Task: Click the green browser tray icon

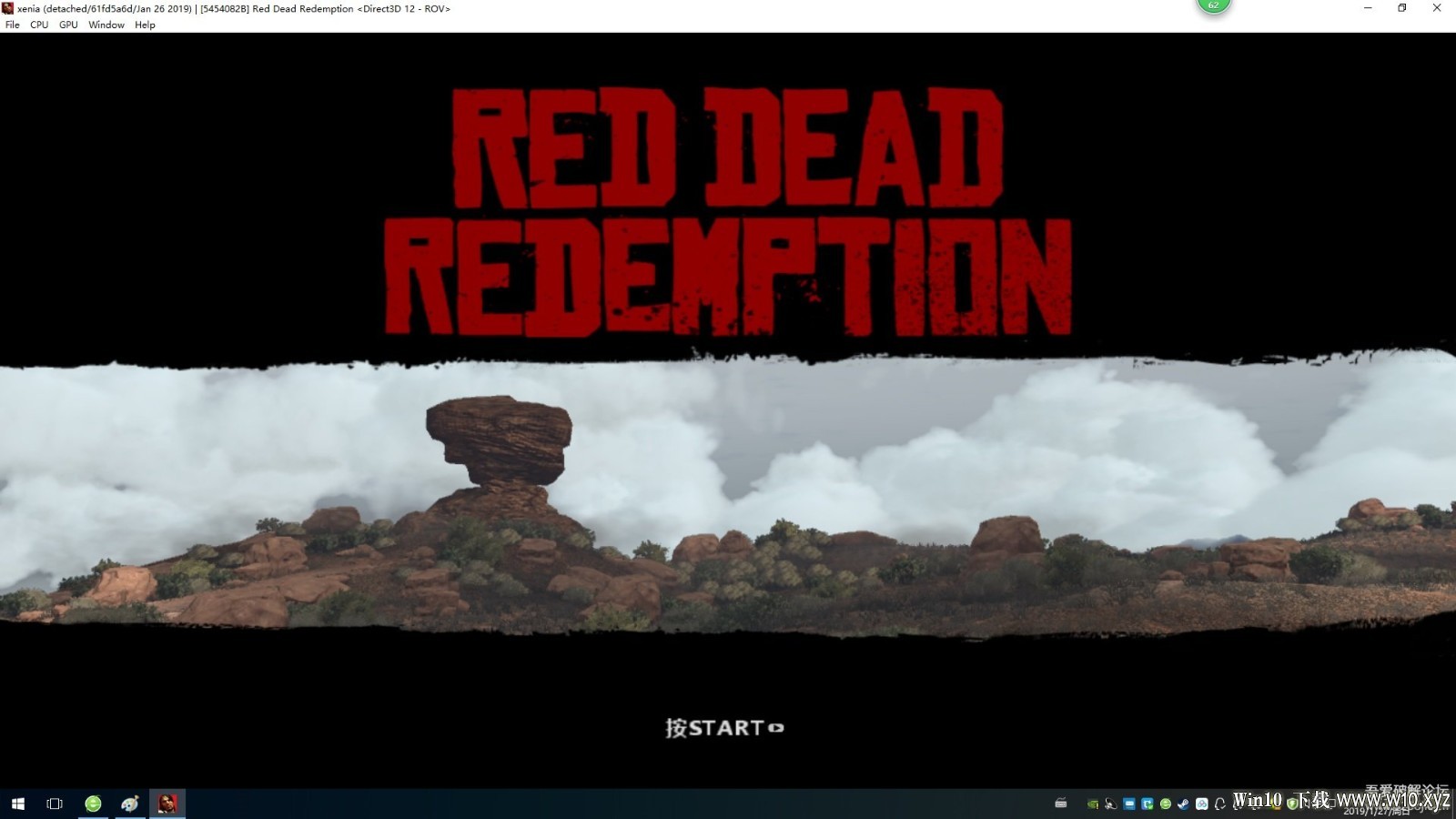Action: click(1166, 804)
